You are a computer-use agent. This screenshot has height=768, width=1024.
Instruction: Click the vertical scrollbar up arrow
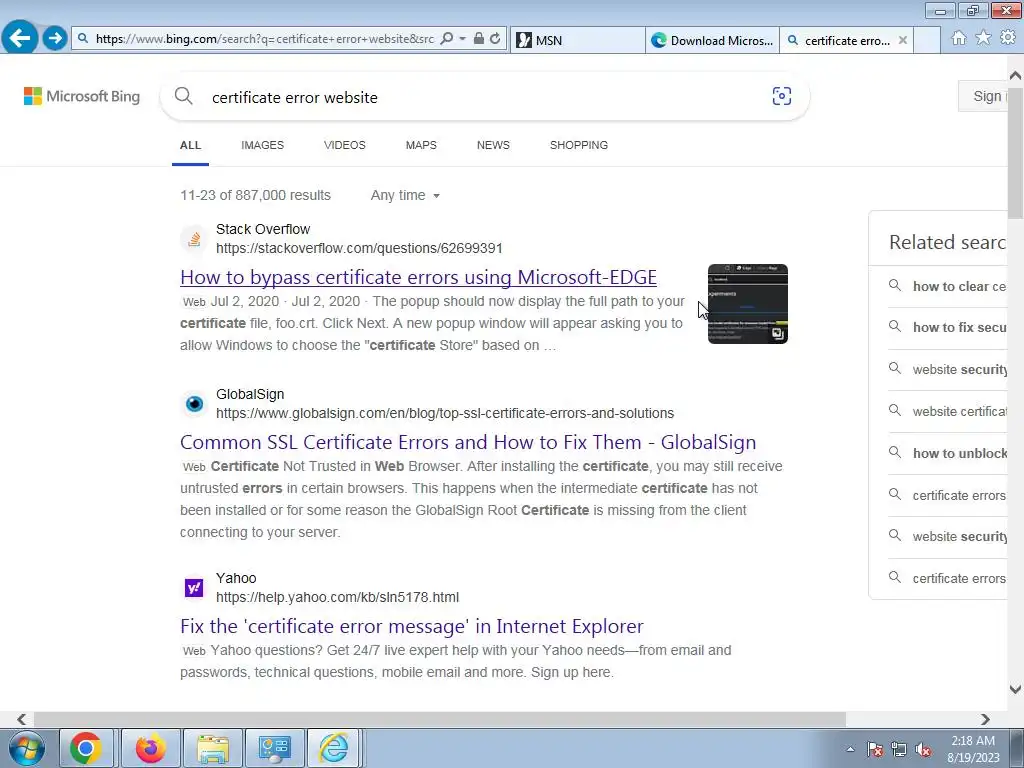point(1016,75)
